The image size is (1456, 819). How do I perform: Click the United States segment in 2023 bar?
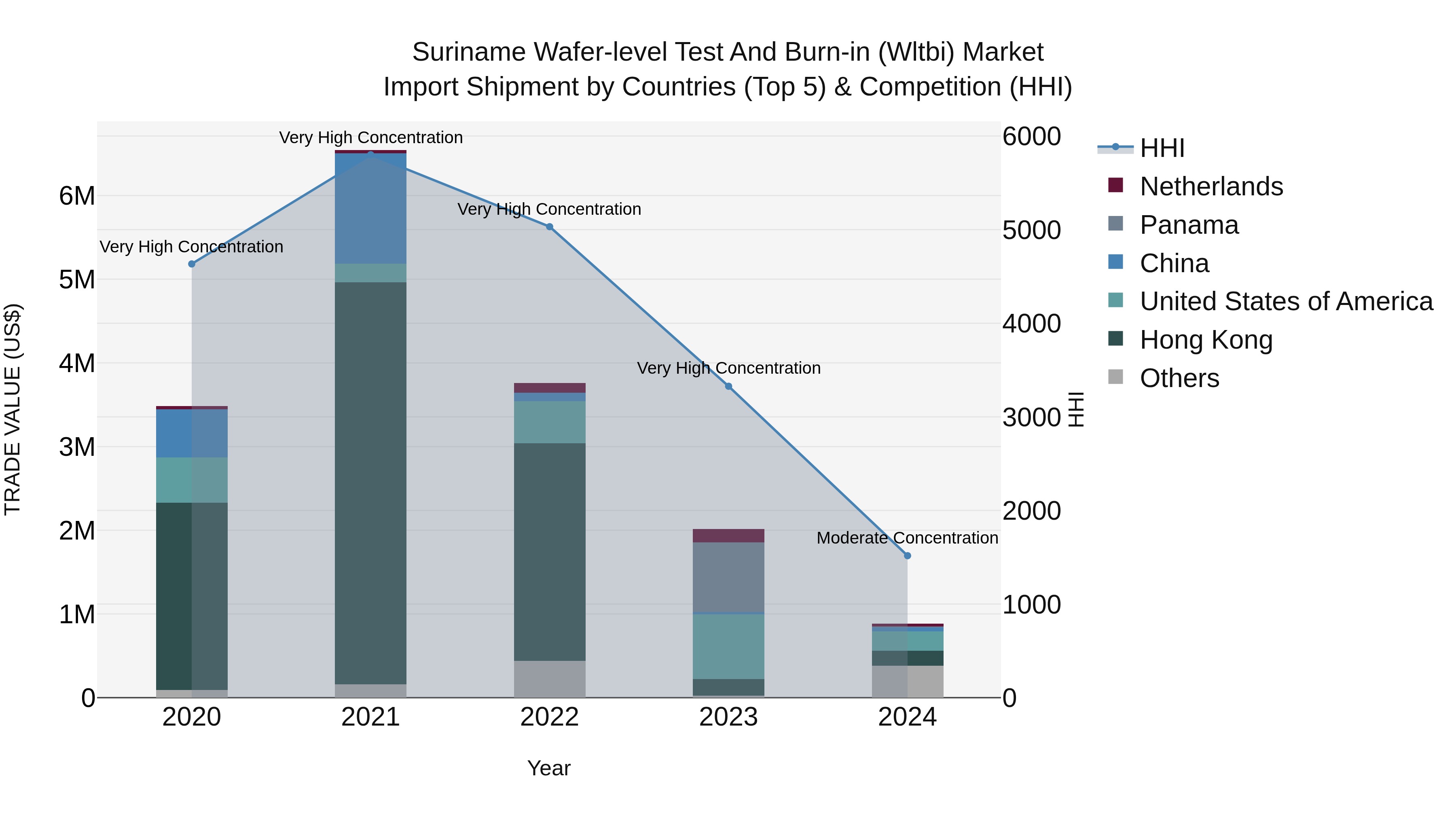coord(728,647)
